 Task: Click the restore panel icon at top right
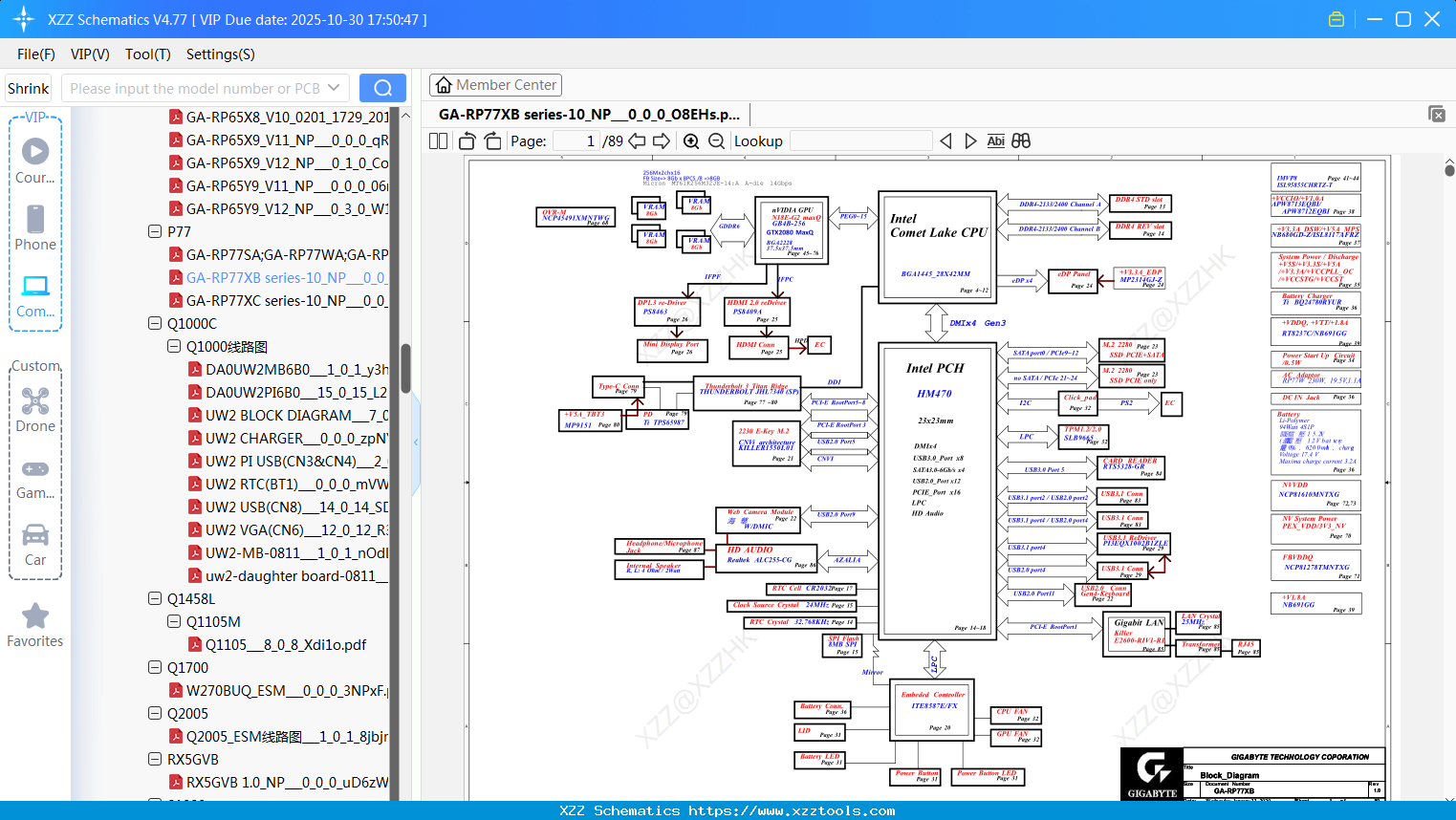(1437, 114)
